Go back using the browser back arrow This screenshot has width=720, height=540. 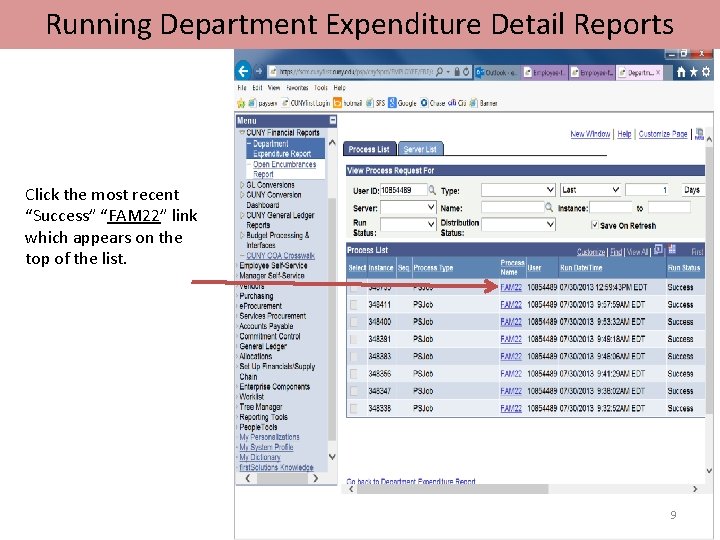(x=243, y=71)
